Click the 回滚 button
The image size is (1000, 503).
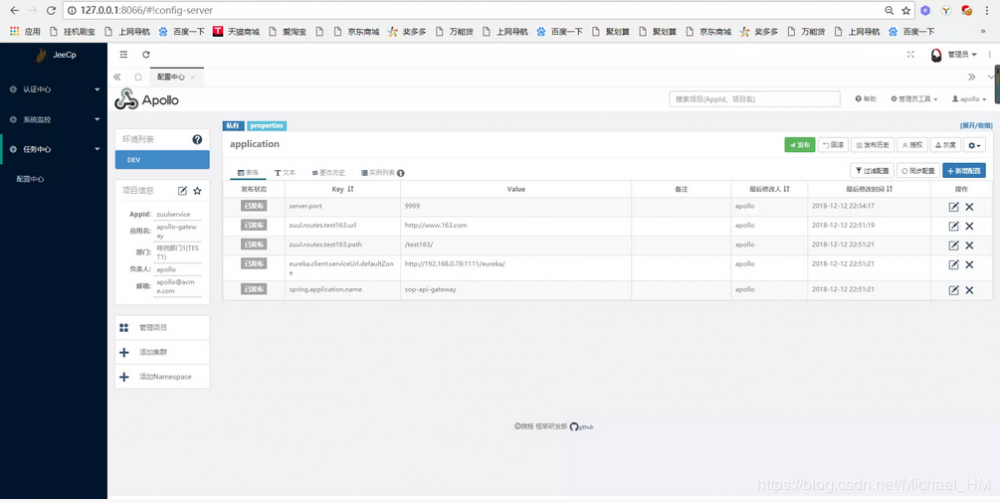pyautogui.click(x=833, y=145)
